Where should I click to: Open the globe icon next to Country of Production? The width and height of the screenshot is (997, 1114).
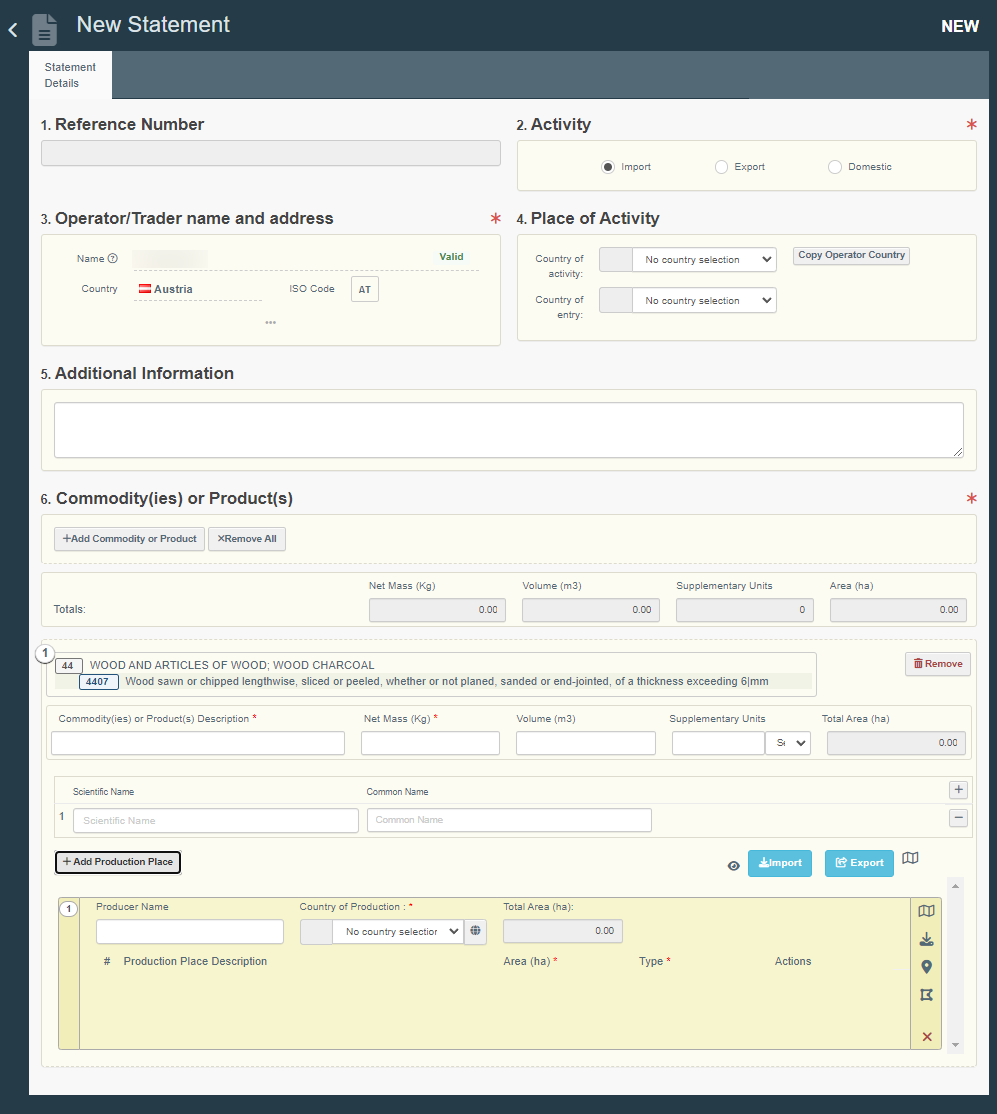475,931
